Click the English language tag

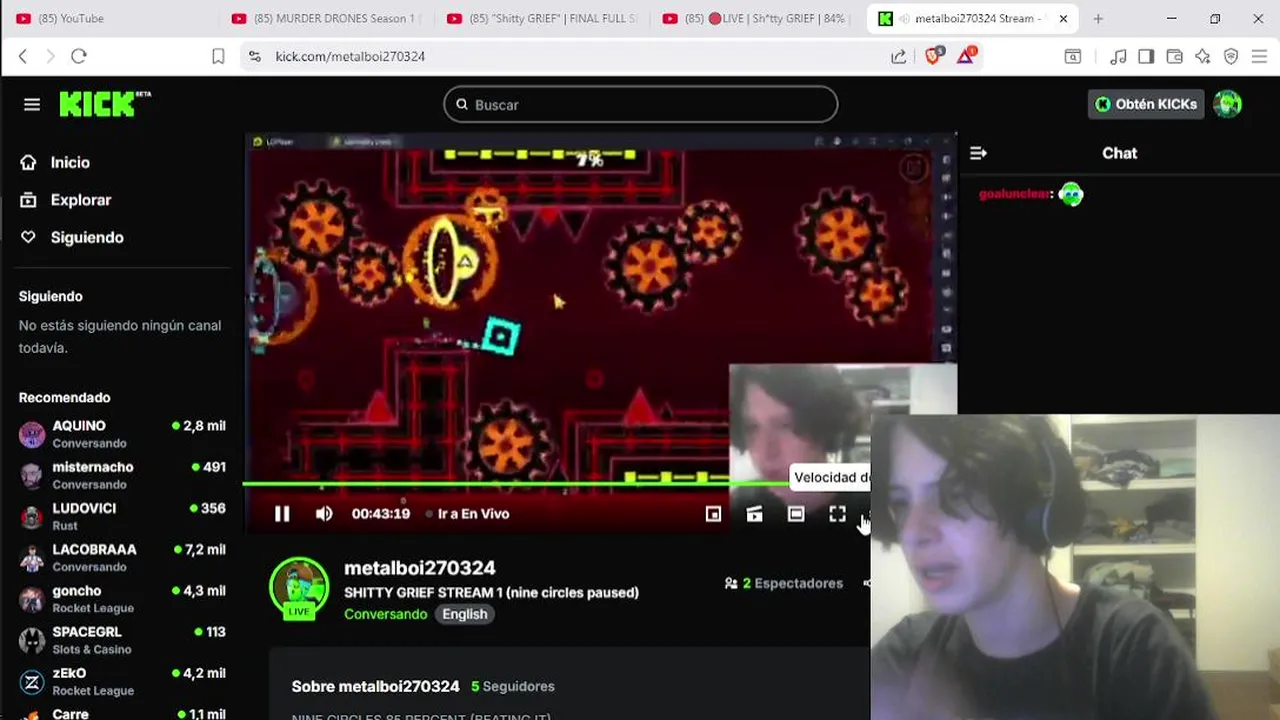[x=465, y=614]
